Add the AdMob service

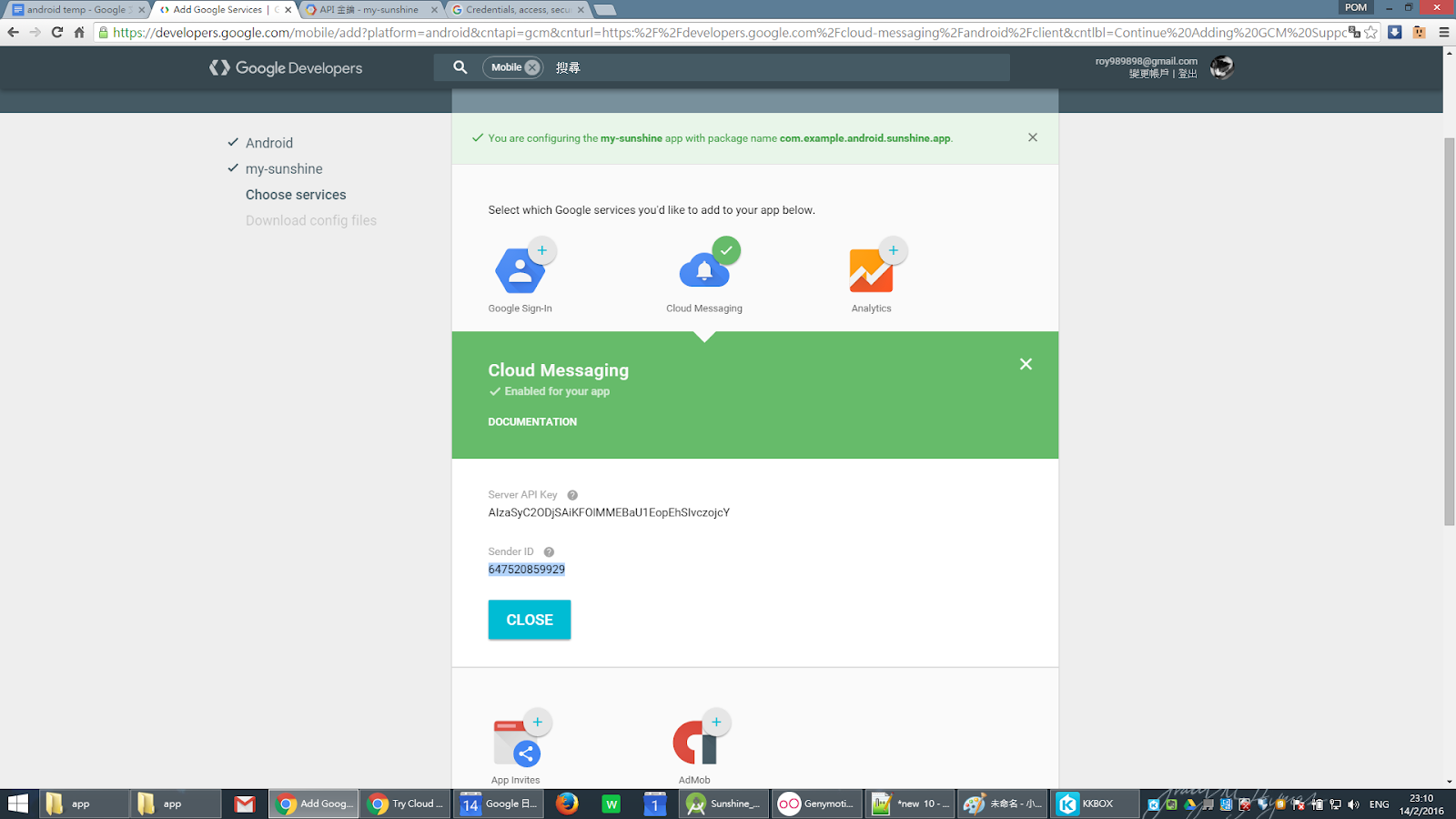click(x=716, y=722)
